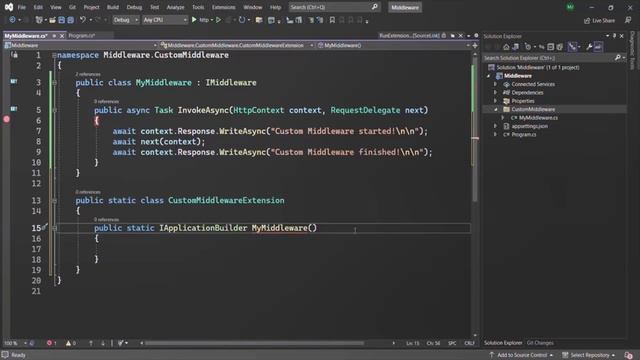Click Switch Views icon in Solution Explorer
This screenshot has height=360, width=640.
[x=516, y=47]
